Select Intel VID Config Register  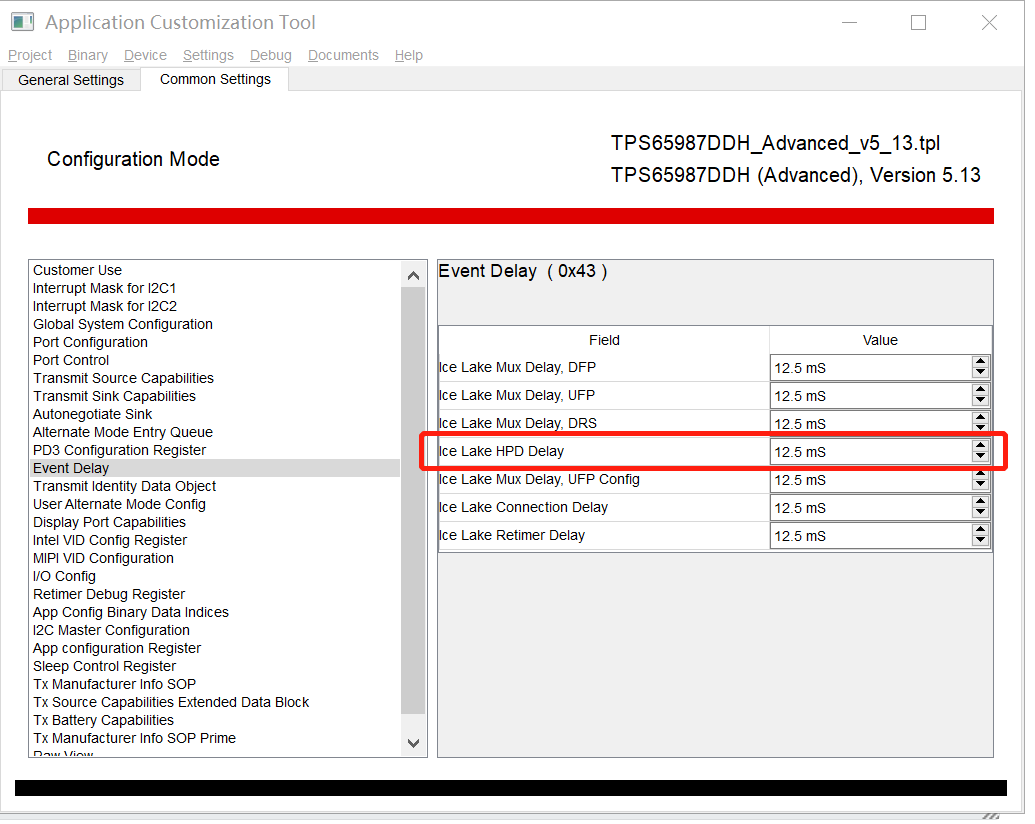tap(110, 540)
